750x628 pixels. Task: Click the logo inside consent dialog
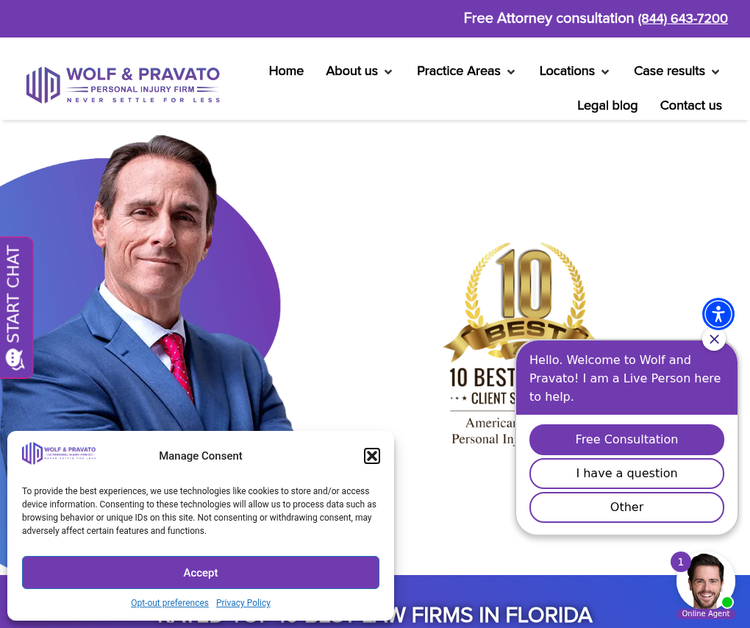[59, 452]
